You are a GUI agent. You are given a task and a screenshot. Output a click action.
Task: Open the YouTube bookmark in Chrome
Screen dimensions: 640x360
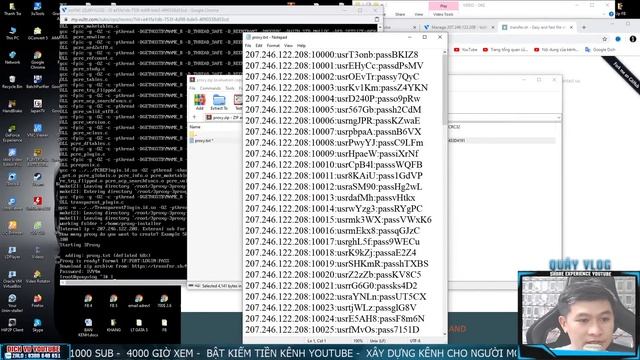coord(465,49)
